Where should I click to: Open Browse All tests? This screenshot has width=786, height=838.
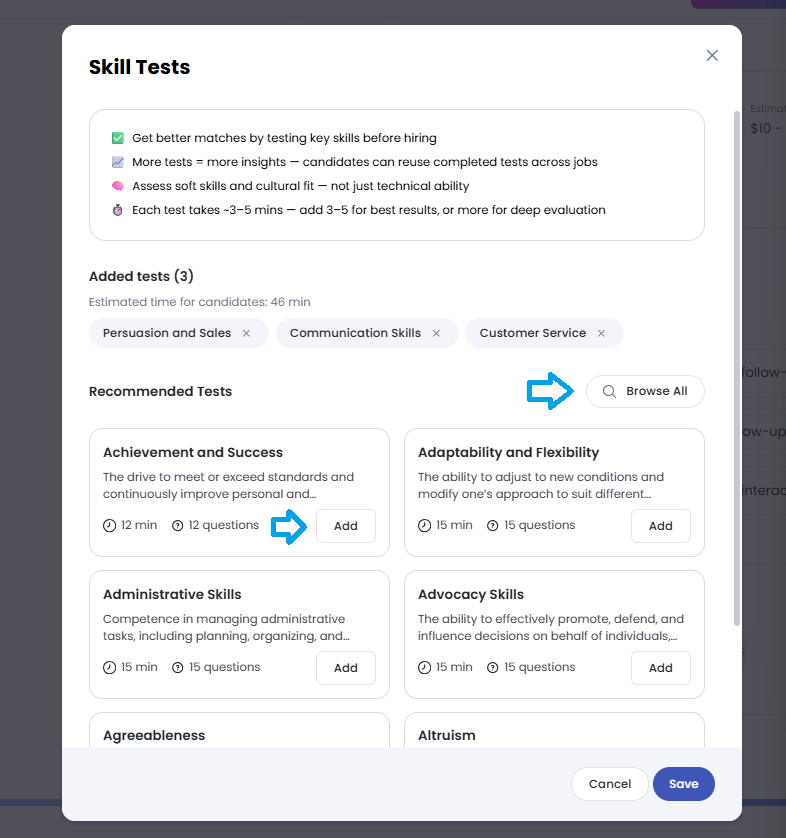tap(645, 392)
